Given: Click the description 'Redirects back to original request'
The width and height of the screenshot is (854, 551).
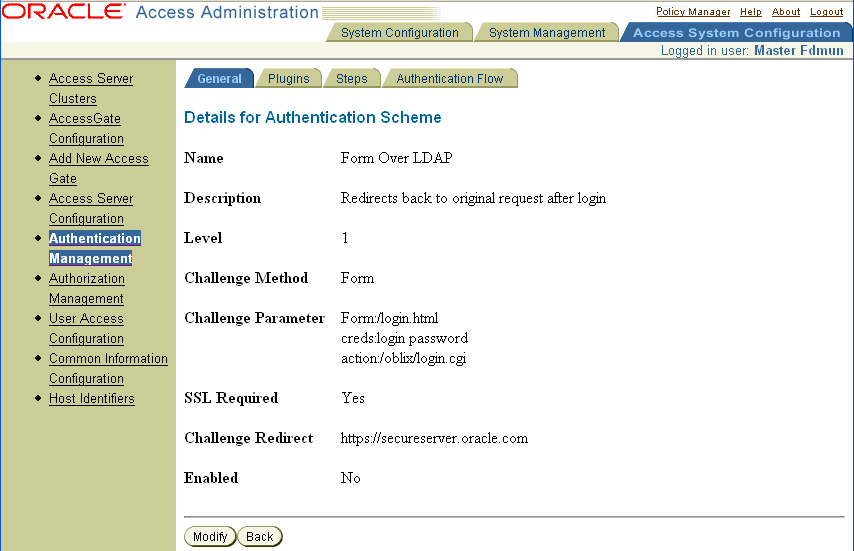Looking at the screenshot, I should pyautogui.click(x=473, y=198).
